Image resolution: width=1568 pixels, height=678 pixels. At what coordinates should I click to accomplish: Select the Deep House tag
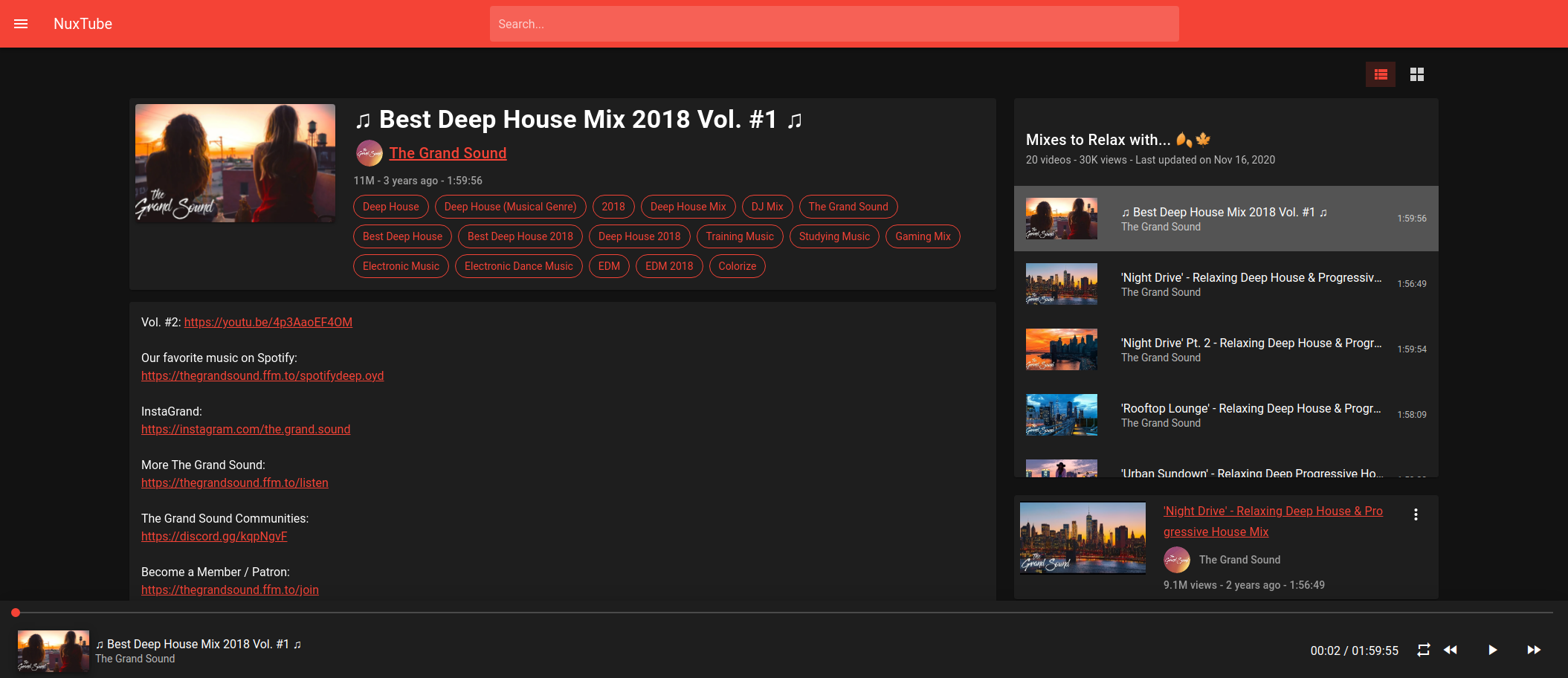coord(391,207)
